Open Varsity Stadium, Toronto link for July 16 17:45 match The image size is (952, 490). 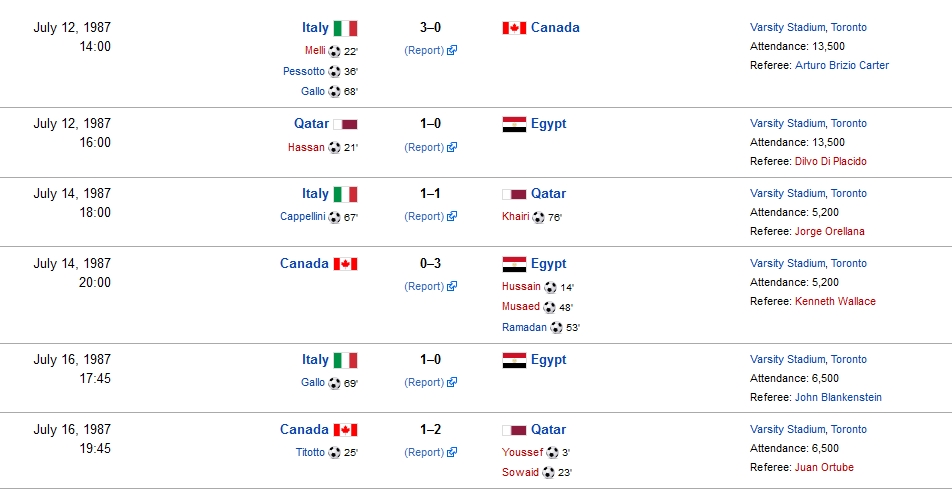[808, 360]
